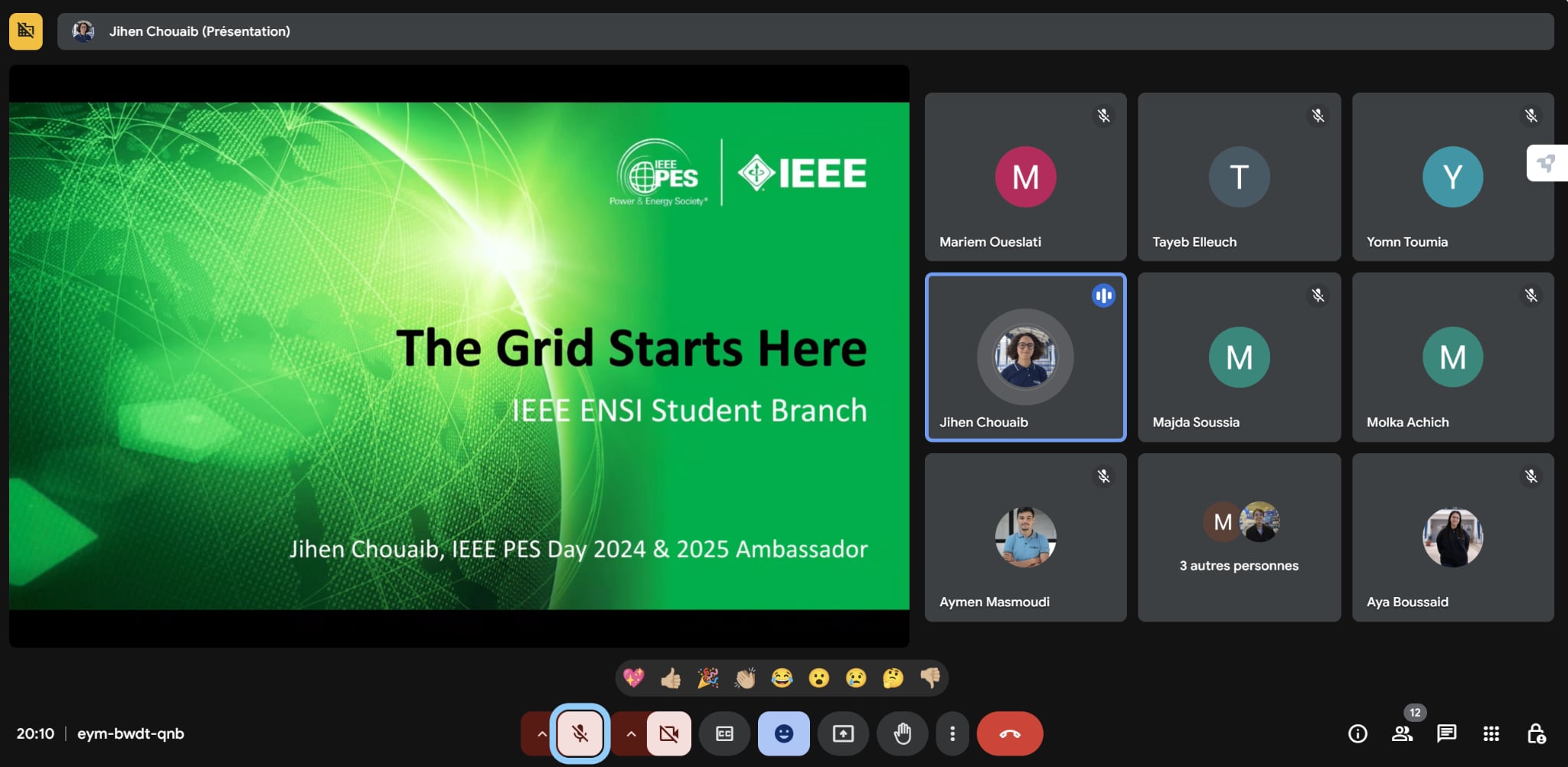Viewport: 1568px width, 767px height.
Task: Expand video settings arrow
Action: (x=631, y=734)
